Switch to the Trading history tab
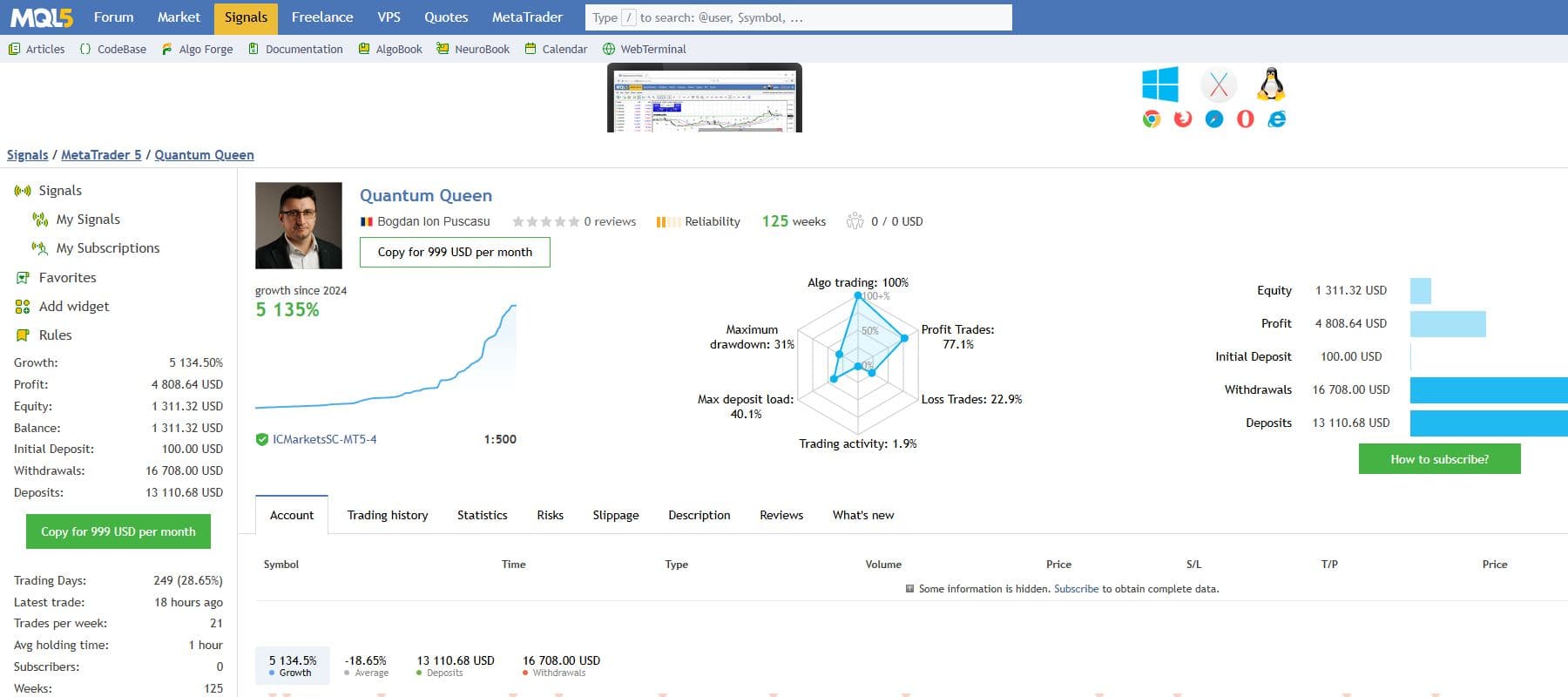 [388, 515]
